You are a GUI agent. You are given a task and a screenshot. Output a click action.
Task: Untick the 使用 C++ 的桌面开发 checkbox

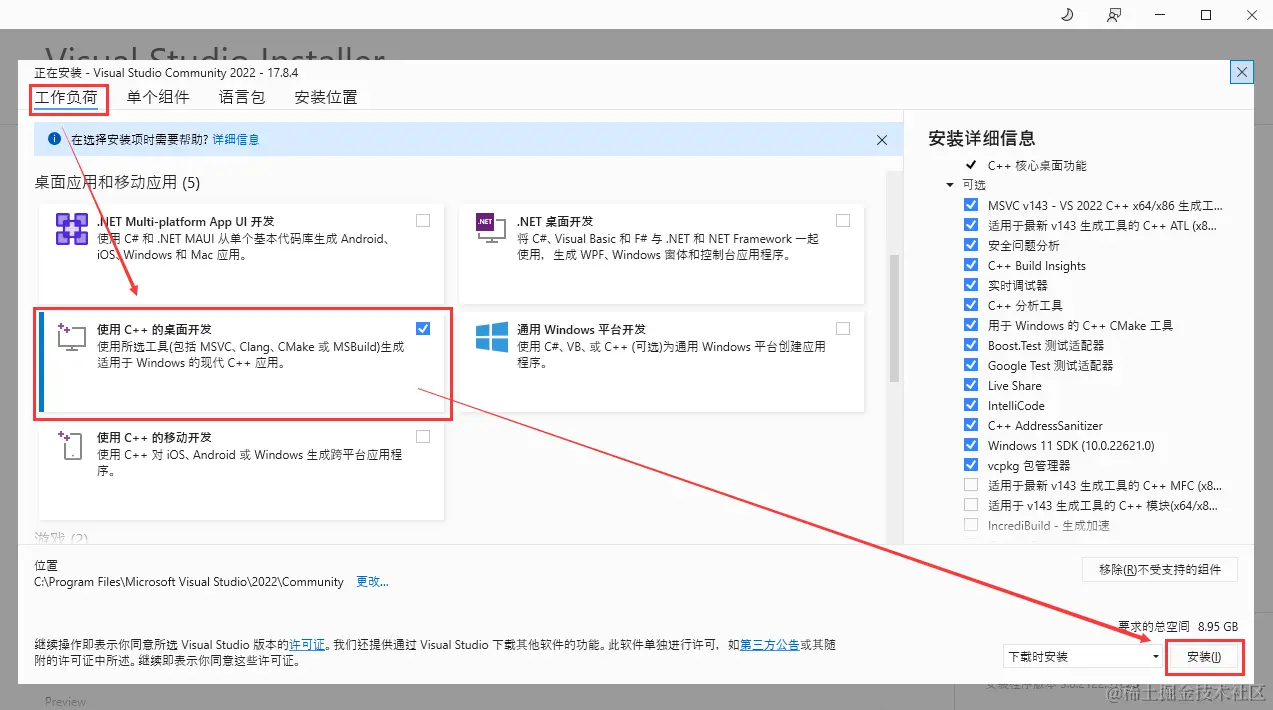[x=423, y=328]
